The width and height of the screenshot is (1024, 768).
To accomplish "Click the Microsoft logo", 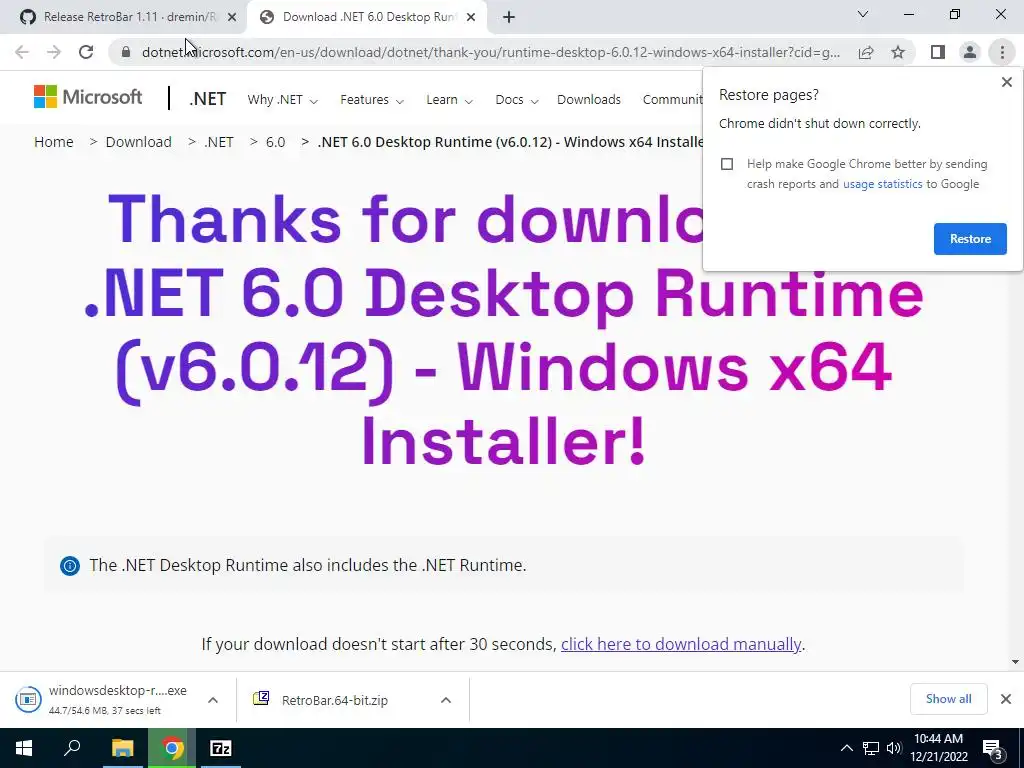I will click(x=88, y=97).
